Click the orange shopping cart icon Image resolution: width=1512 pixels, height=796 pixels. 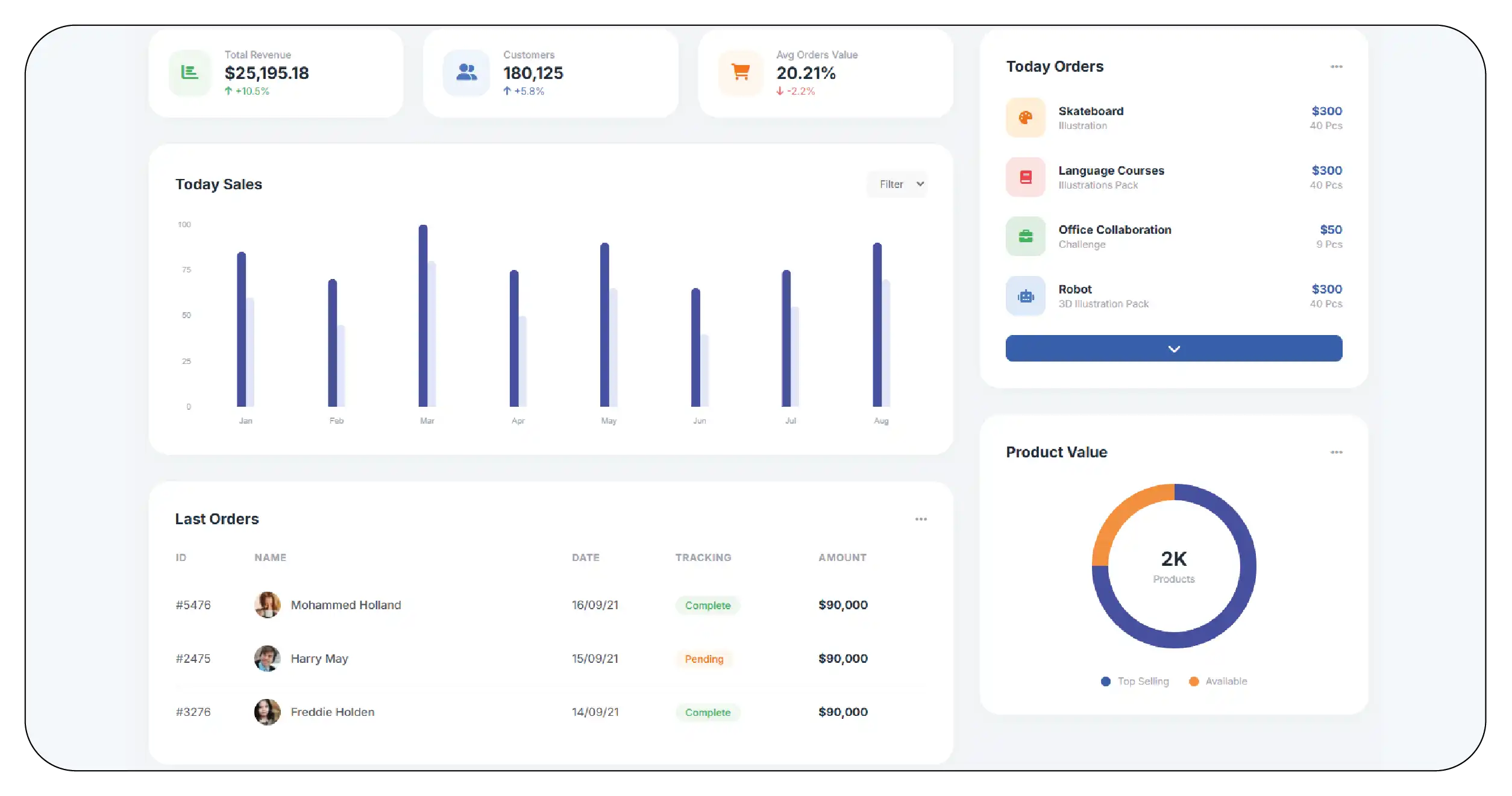click(x=741, y=73)
